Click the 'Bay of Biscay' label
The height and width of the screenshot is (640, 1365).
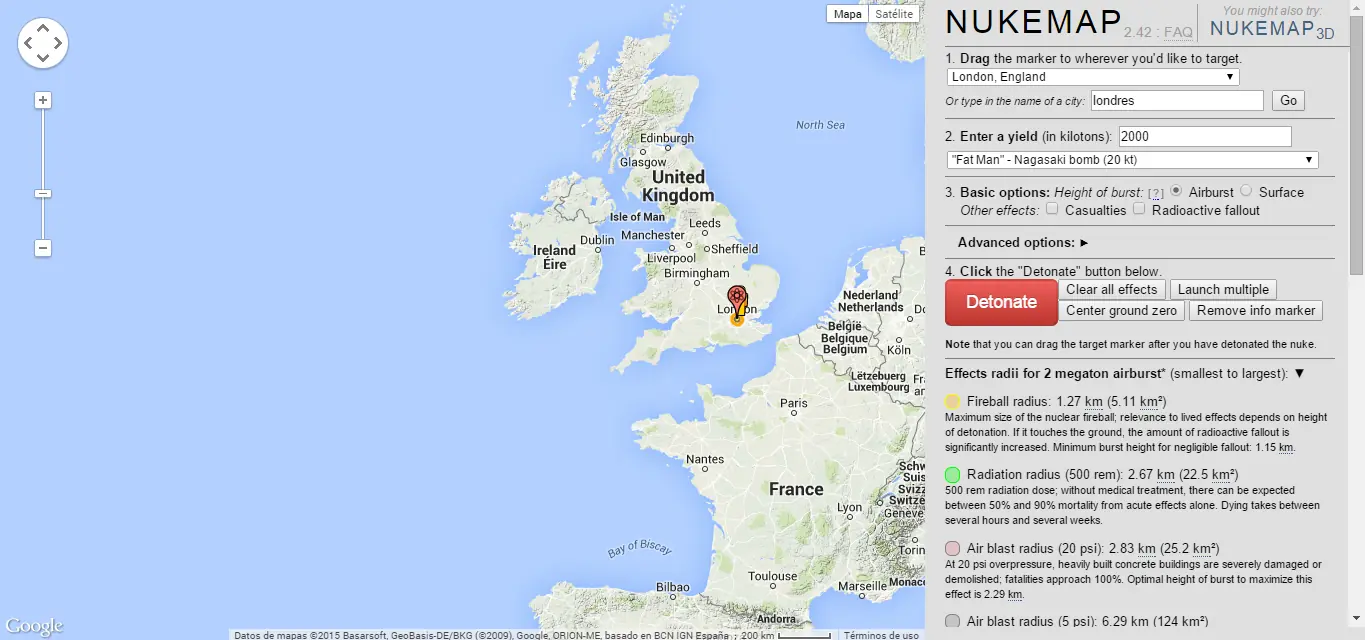click(640, 547)
